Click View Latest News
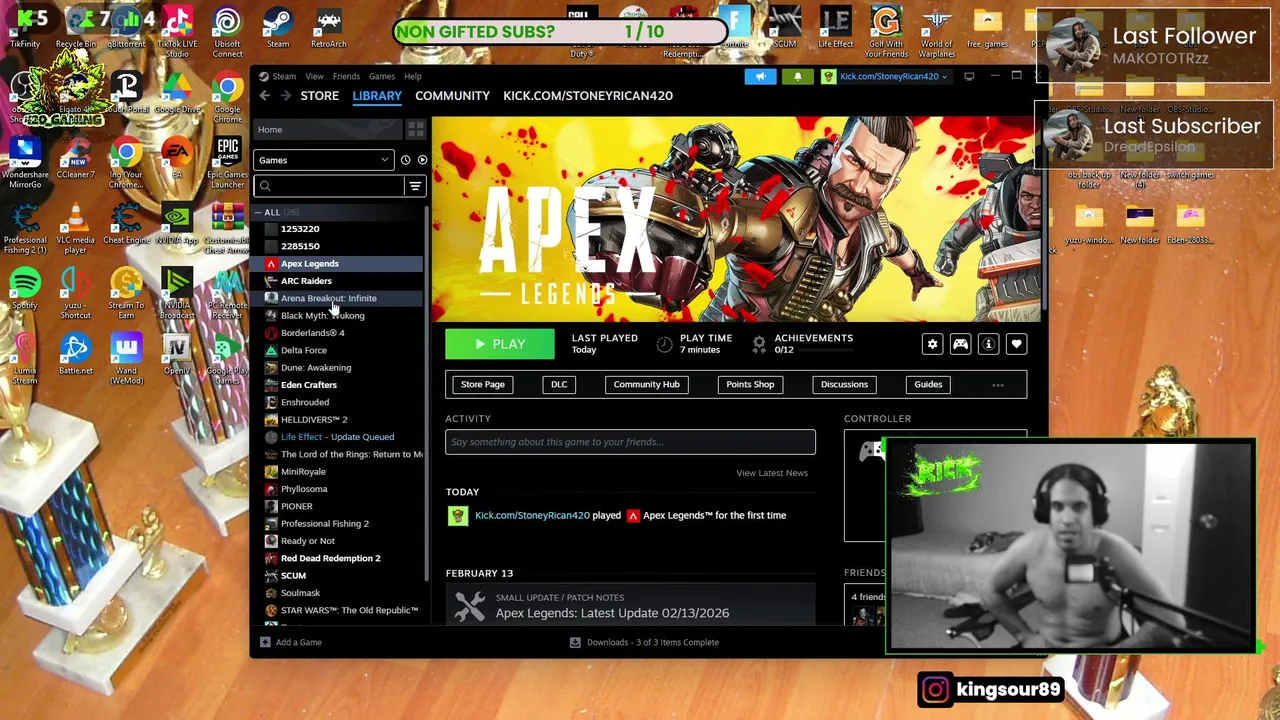The height and width of the screenshot is (720, 1280). click(x=772, y=473)
